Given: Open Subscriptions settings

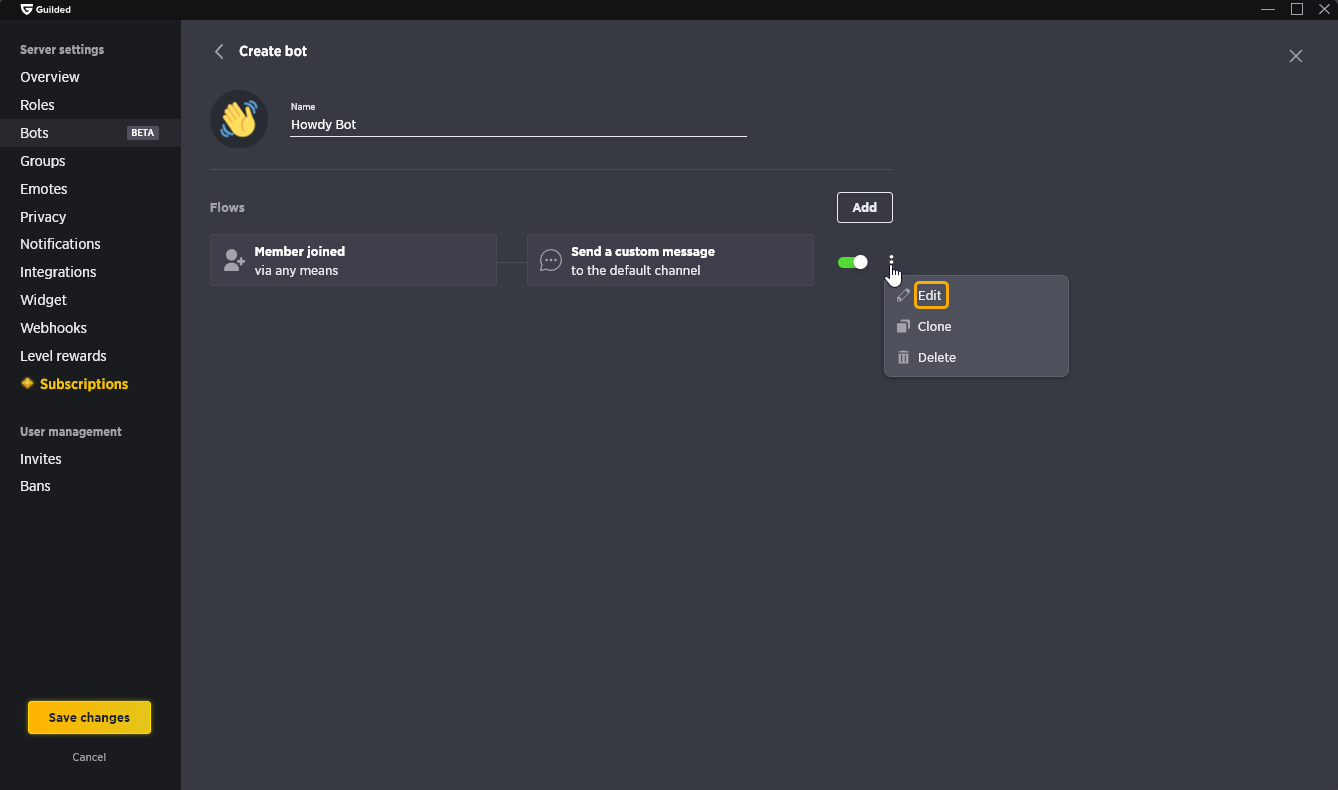Looking at the screenshot, I should [90, 384].
